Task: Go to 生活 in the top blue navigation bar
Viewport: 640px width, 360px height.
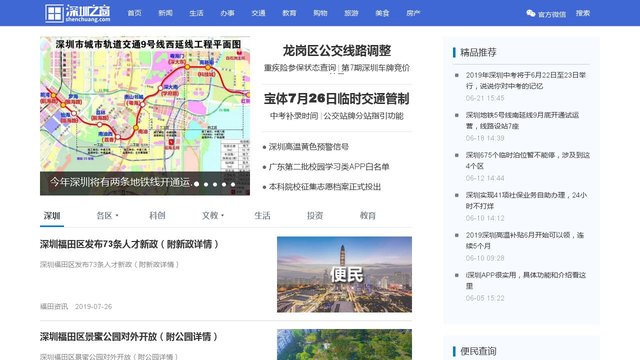Action: [196, 13]
